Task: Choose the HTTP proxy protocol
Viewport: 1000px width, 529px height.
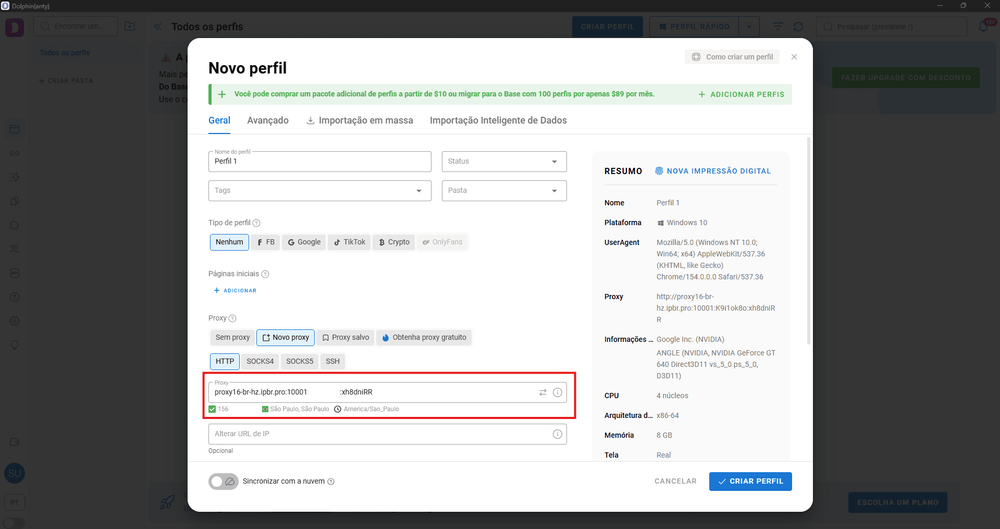Action: click(x=224, y=361)
